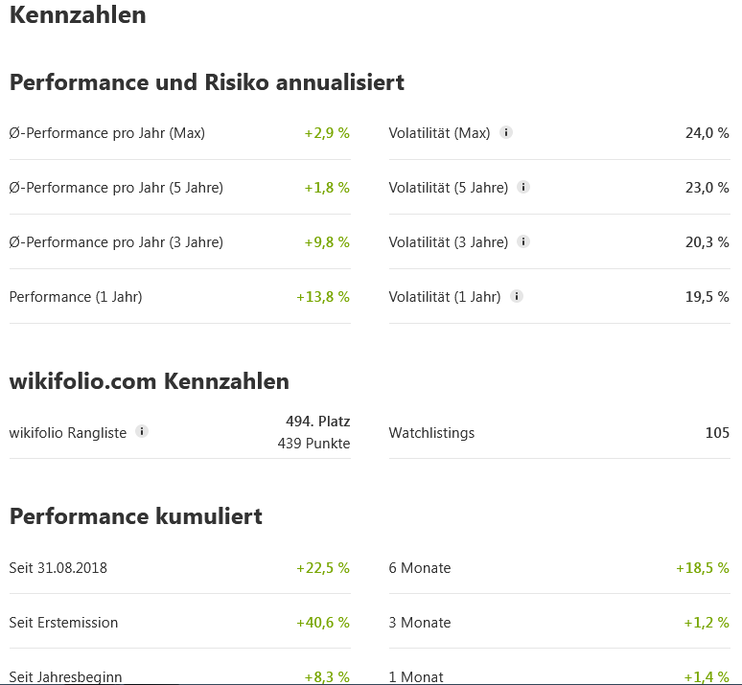The height and width of the screenshot is (685, 742).
Task: Click the 6 Monate performance label
Action: (x=420, y=568)
